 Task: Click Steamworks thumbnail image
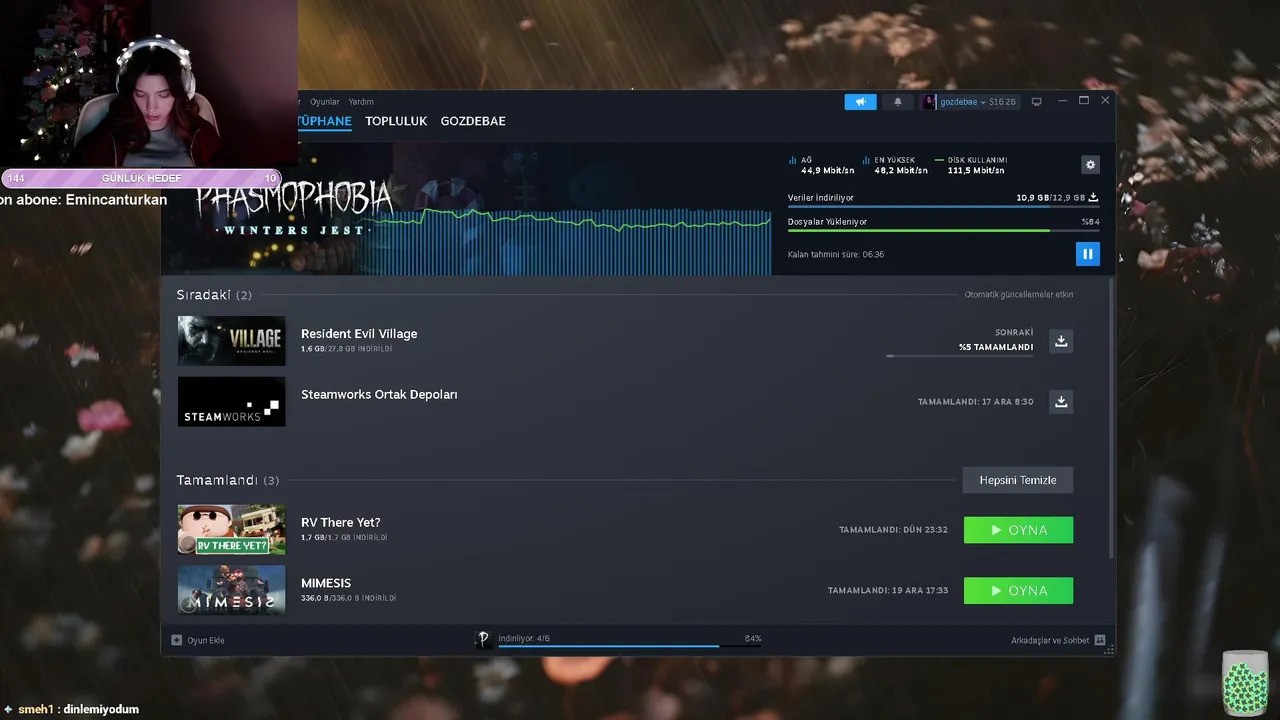231,401
